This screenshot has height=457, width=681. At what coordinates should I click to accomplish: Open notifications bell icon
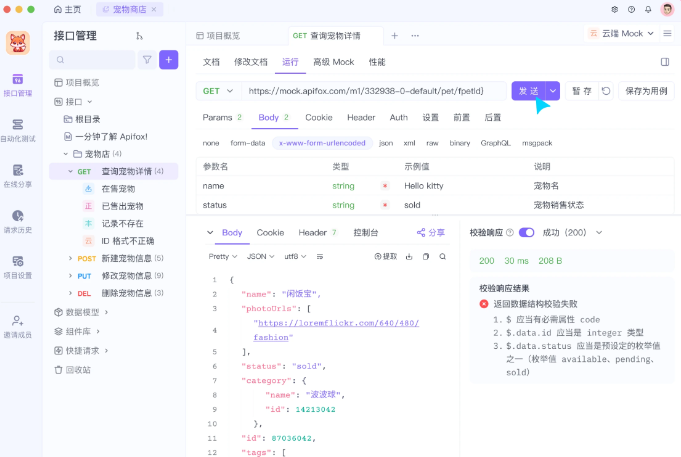pos(648,9)
